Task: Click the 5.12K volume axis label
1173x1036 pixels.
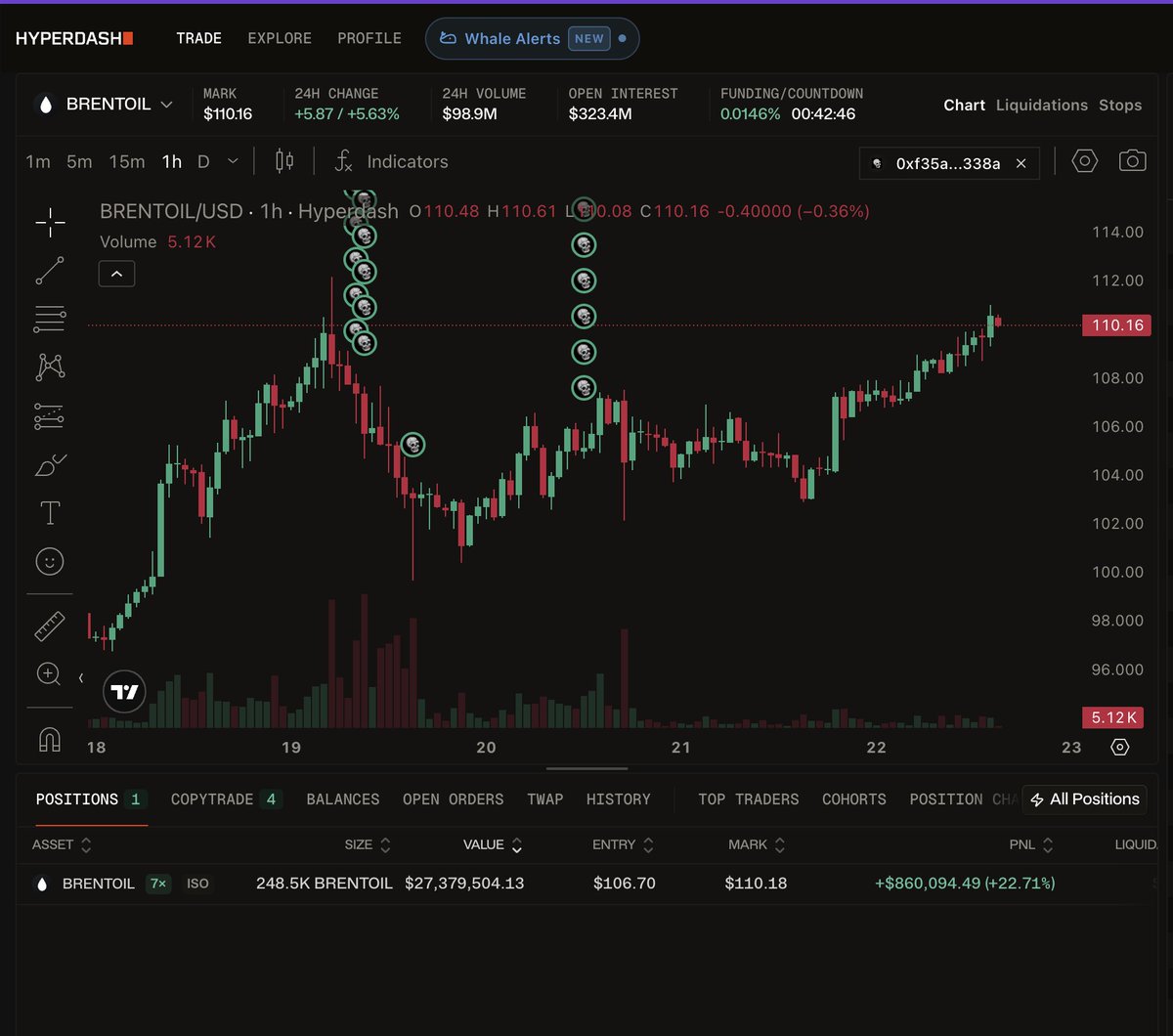Action: [x=1112, y=717]
